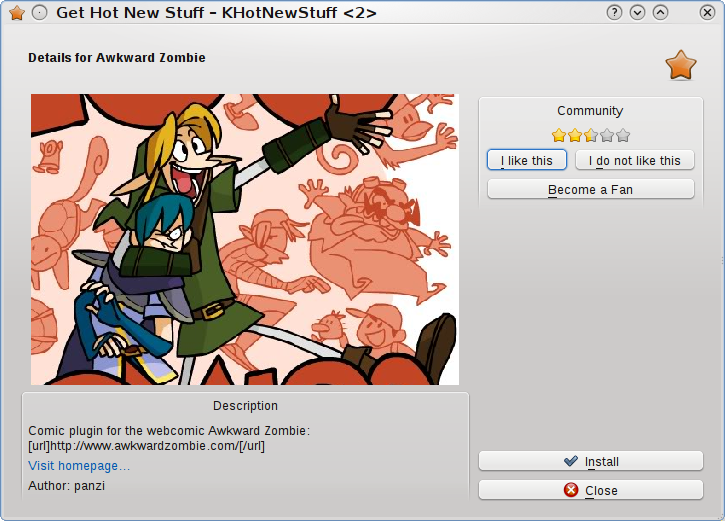The height and width of the screenshot is (521, 725).
Task: Select the fourth rating star
Action: point(607,135)
